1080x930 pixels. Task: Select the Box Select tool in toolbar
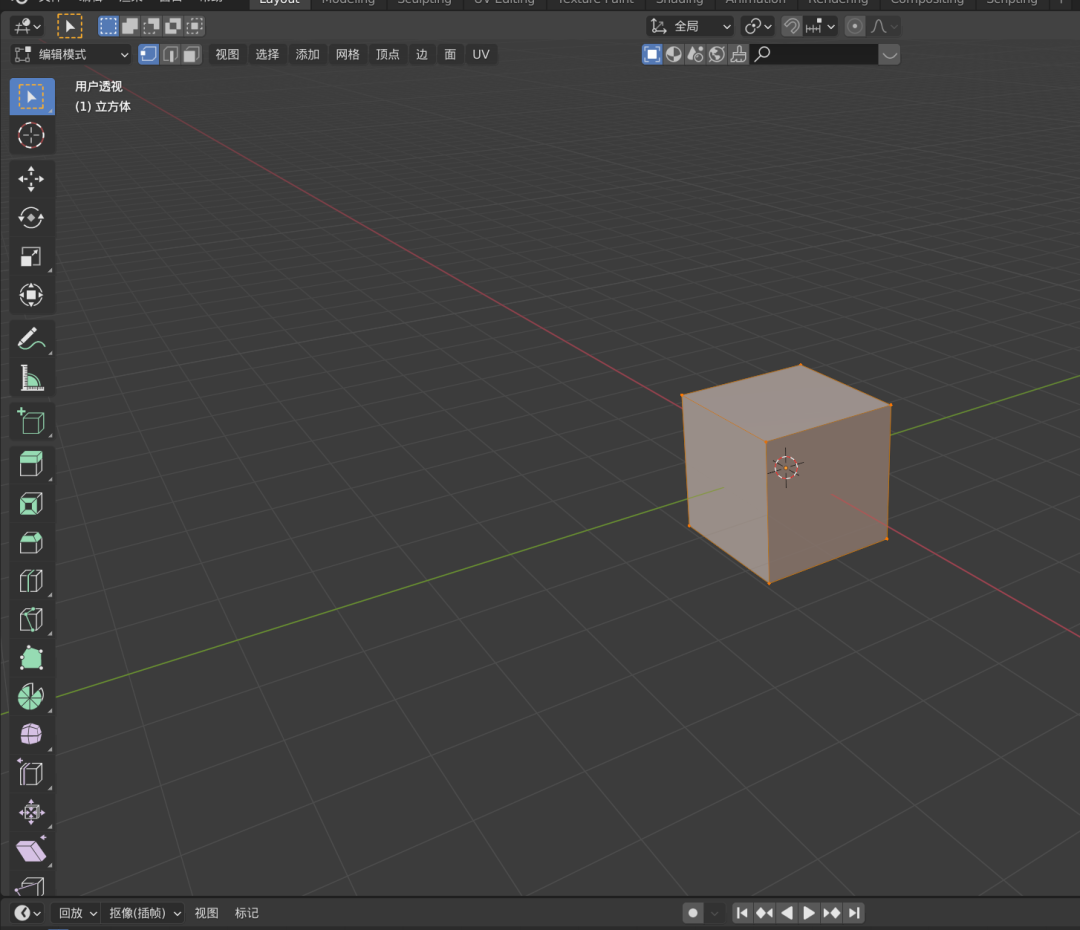pyautogui.click(x=32, y=96)
